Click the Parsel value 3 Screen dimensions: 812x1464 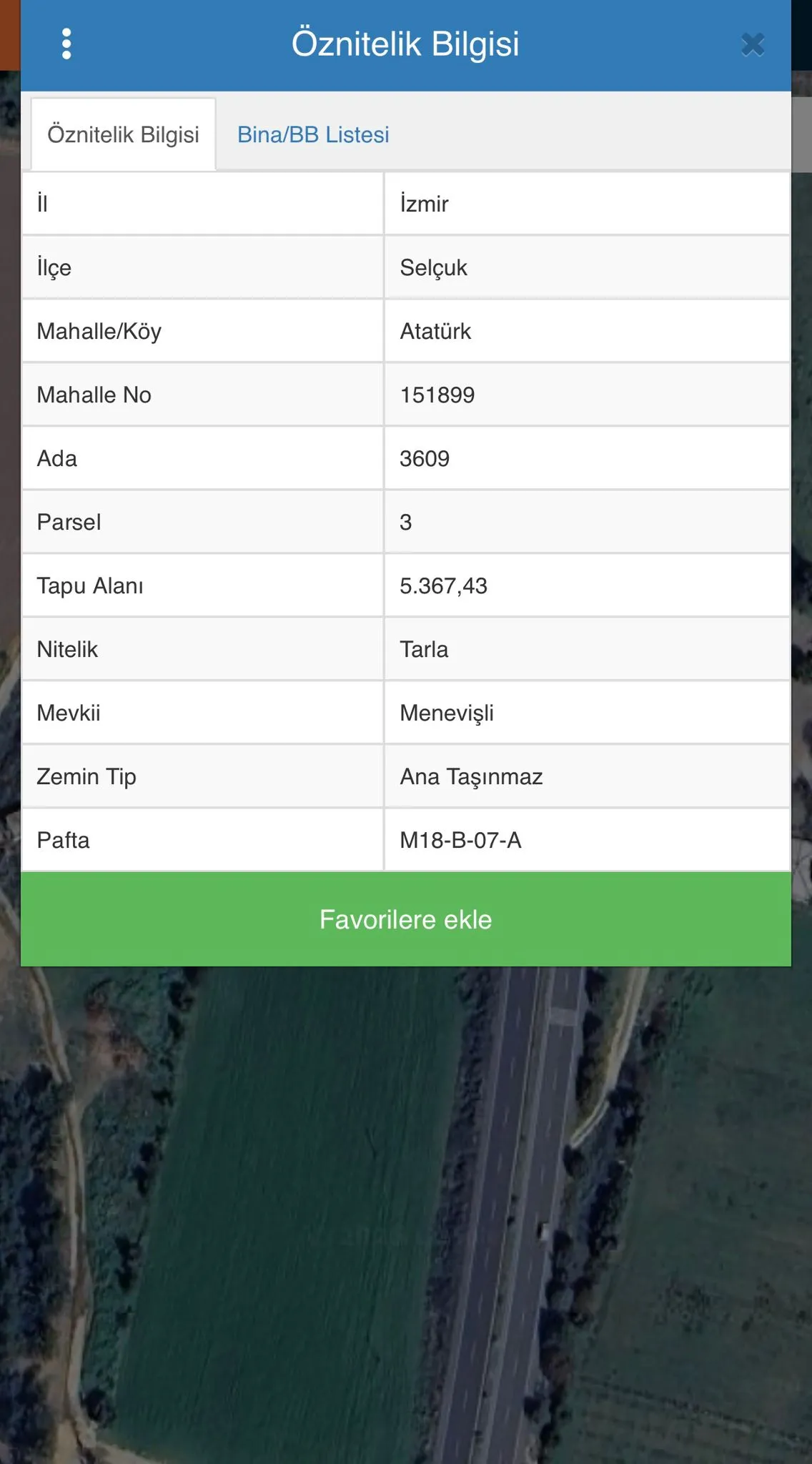point(406,522)
